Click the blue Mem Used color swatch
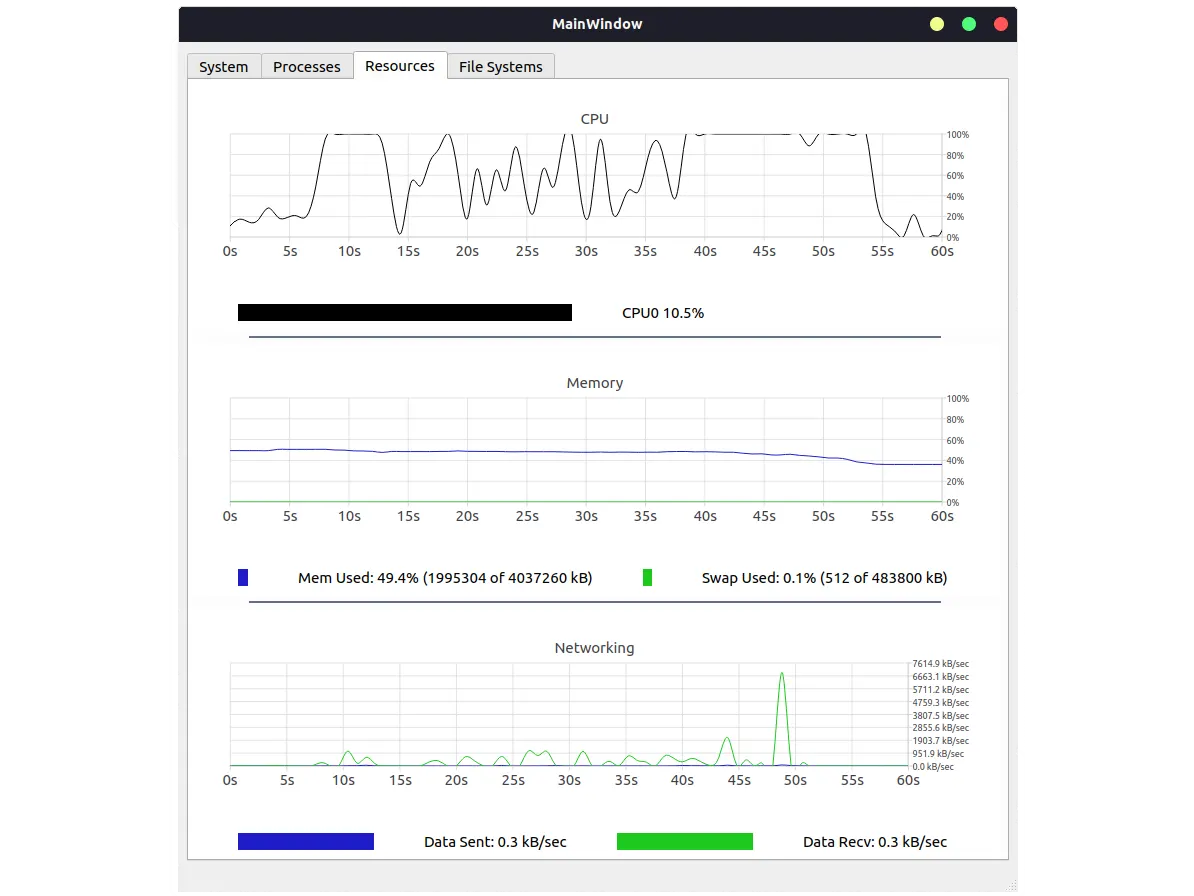1194x896 pixels. pos(243,578)
